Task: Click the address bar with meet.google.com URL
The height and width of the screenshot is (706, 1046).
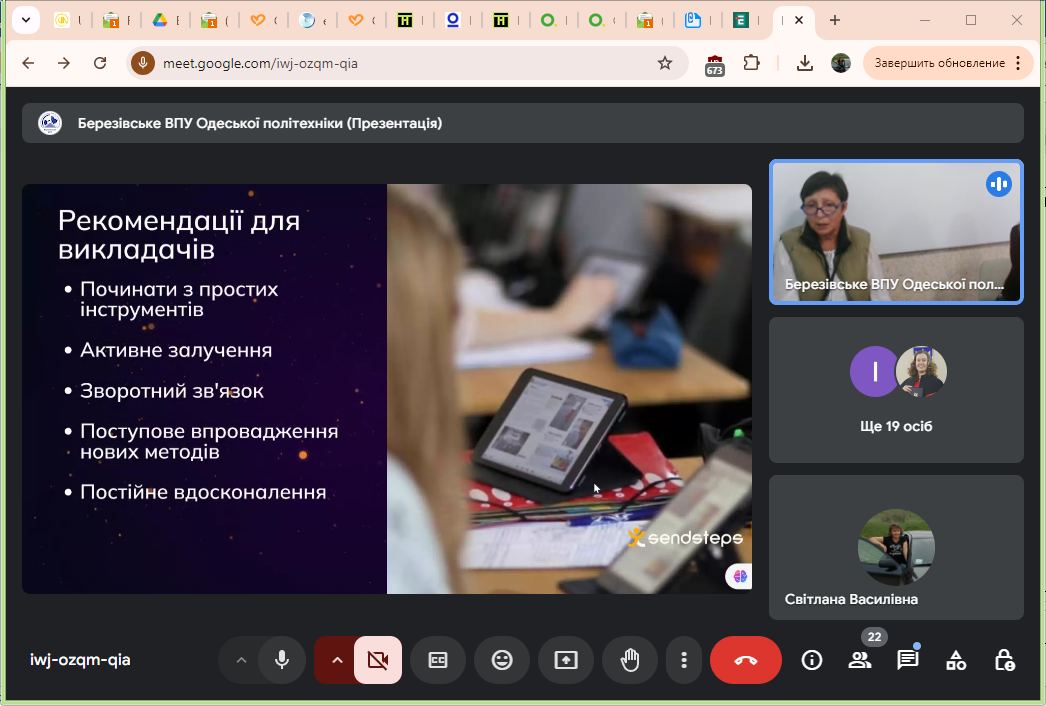Action: coord(400,63)
